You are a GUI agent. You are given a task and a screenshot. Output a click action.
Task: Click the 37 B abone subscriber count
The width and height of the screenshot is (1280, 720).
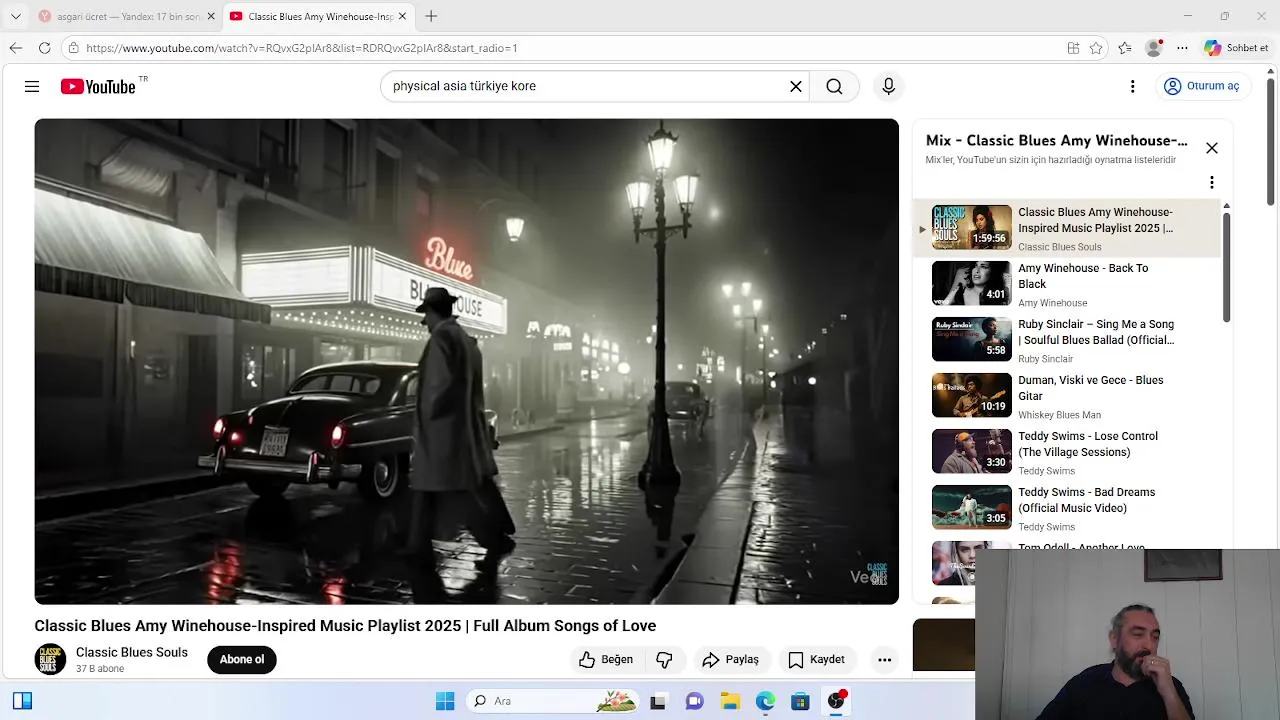click(x=100, y=669)
